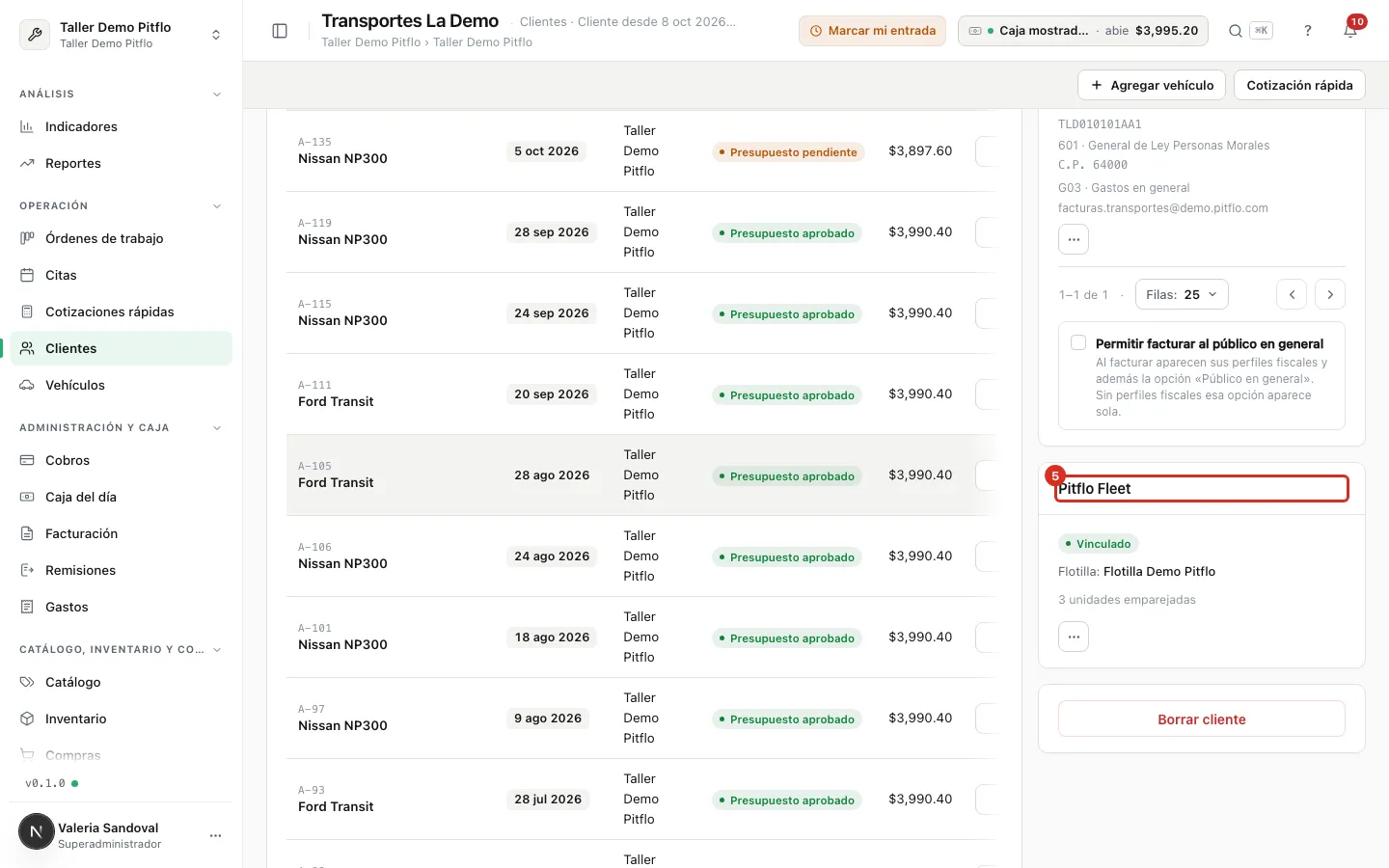Click the N user avatar
The width and height of the screenshot is (1389, 868).
37,831
